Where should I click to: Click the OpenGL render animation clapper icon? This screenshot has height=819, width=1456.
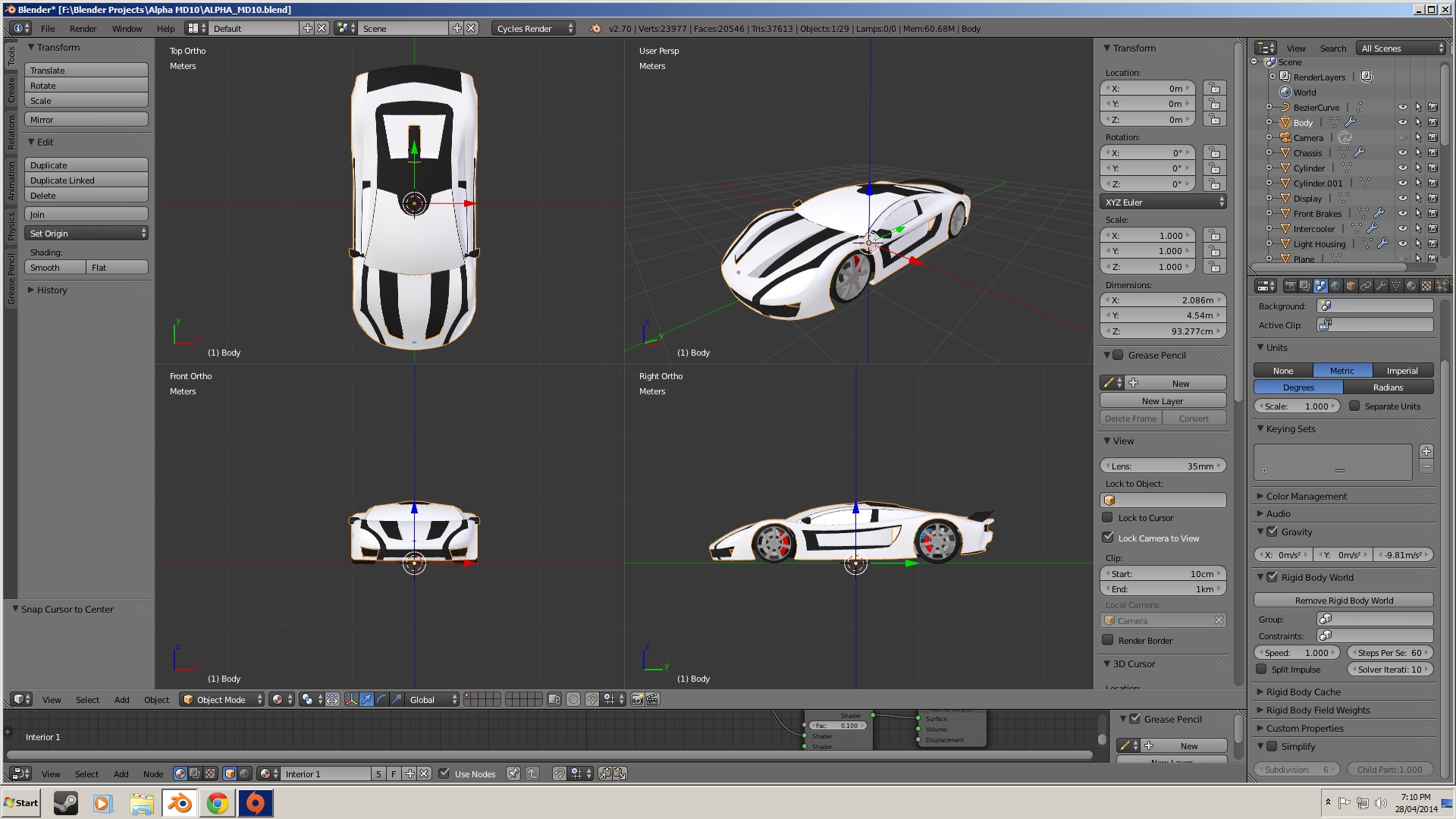[653, 699]
